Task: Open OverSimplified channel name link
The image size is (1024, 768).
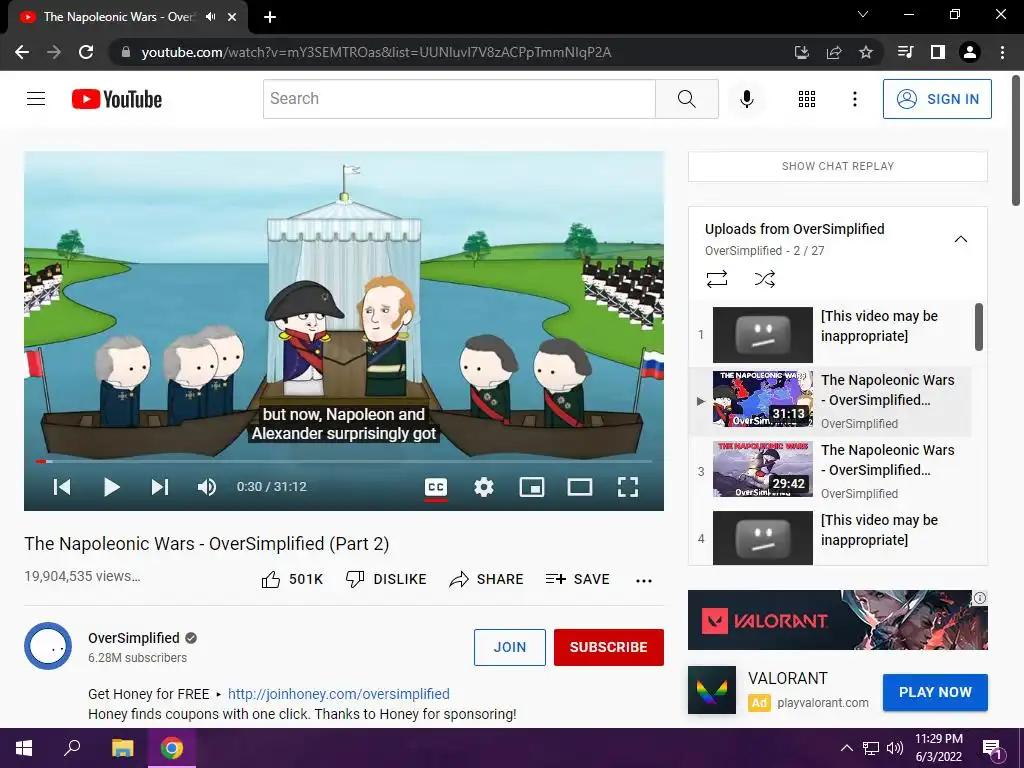Action: pyautogui.click(x=134, y=638)
